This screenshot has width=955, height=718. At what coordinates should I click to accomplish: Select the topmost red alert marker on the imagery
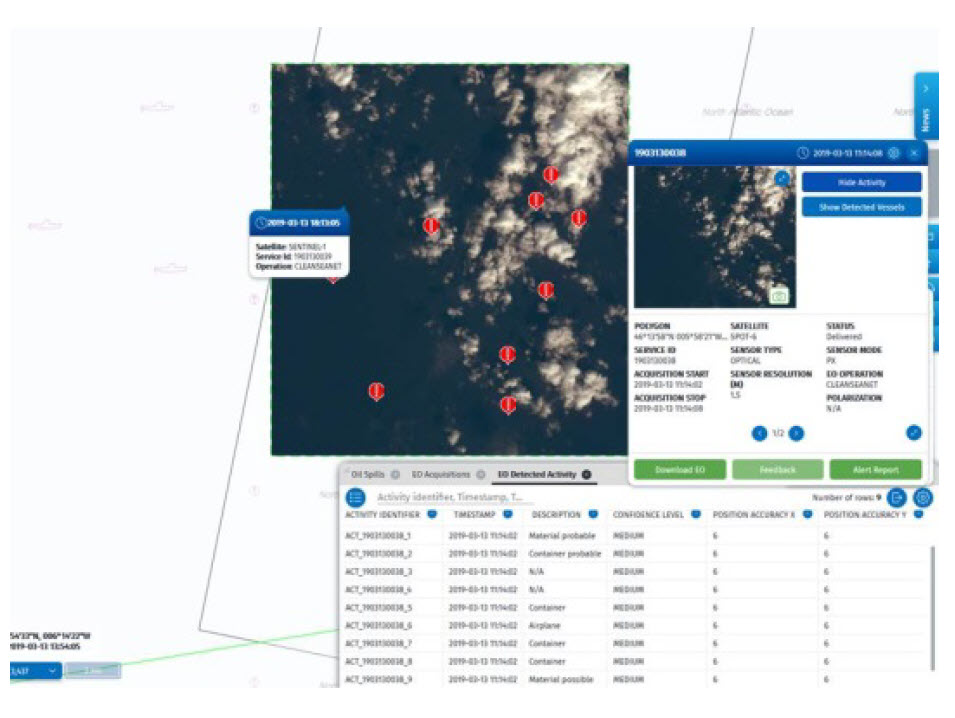click(551, 175)
